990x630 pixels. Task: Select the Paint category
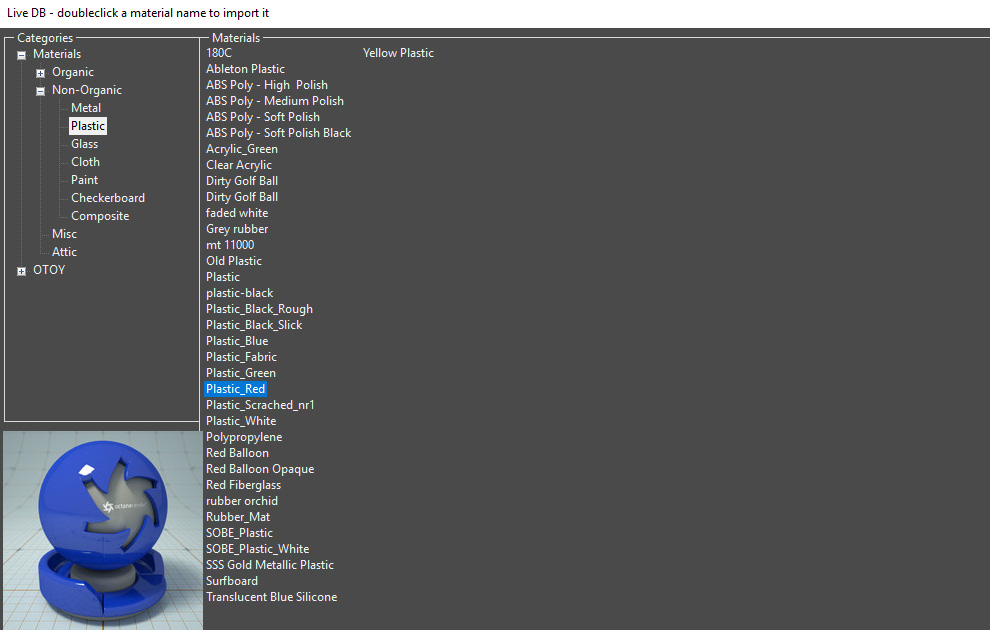point(85,180)
